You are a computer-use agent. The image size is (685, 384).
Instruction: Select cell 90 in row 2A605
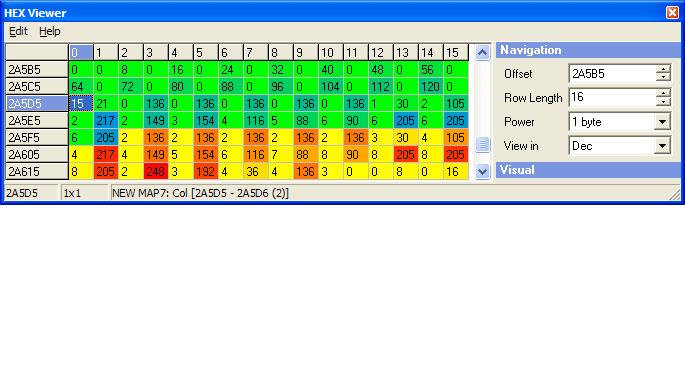click(356, 155)
